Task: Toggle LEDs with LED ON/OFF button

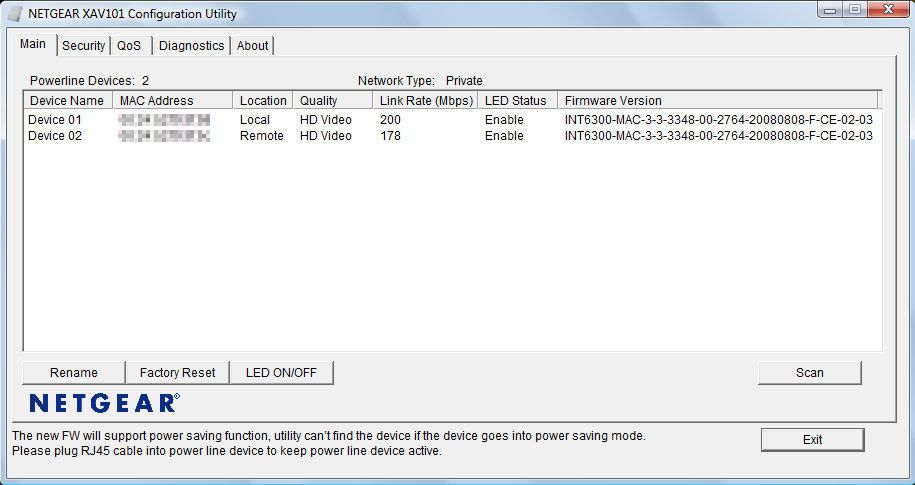Action: (x=281, y=373)
